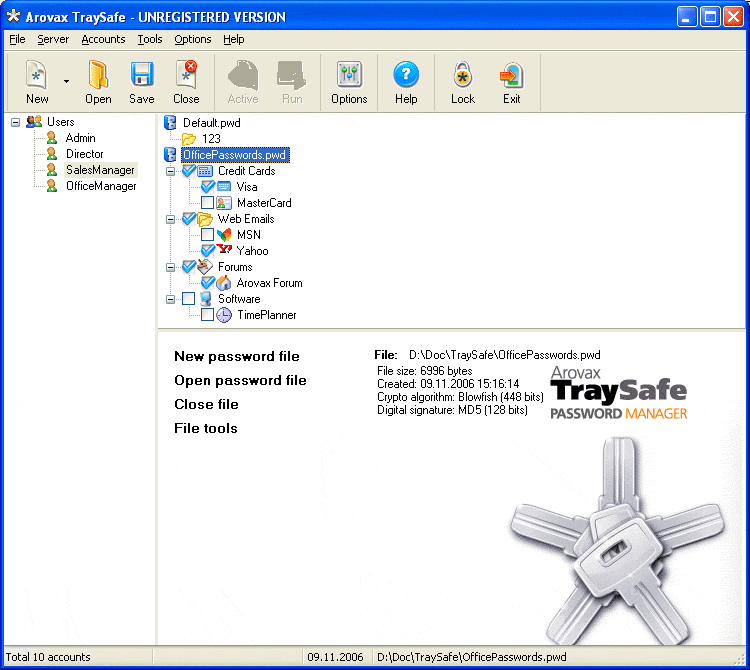This screenshot has width=750, height=670.
Task: Click the File tools link
Action: click(206, 428)
